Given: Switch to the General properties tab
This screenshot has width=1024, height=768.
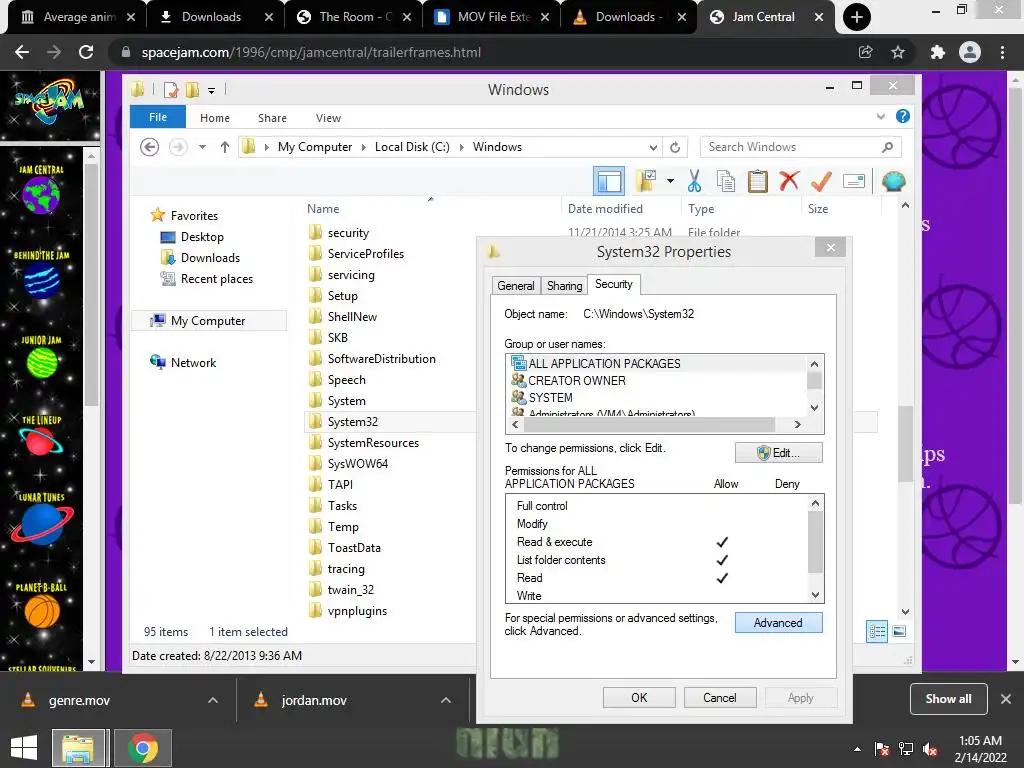Looking at the screenshot, I should point(516,285).
